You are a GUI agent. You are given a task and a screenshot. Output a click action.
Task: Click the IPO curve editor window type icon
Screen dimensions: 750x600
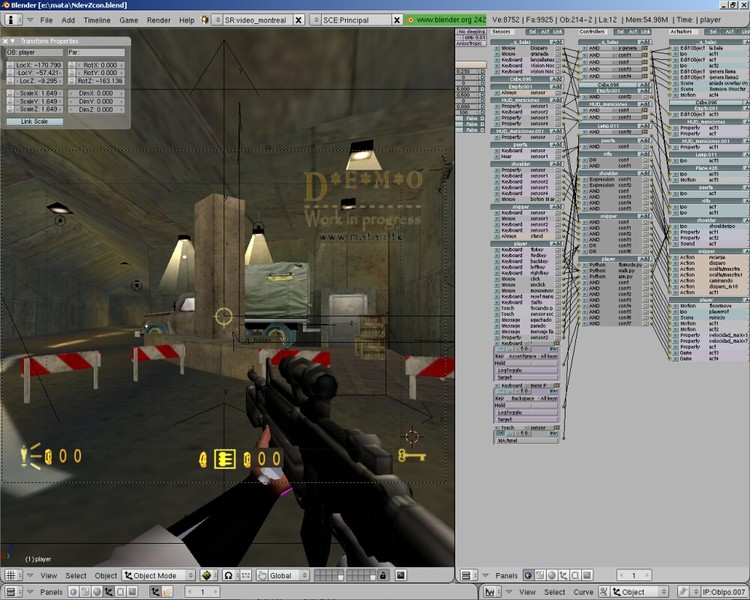pyautogui.click(x=490, y=592)
